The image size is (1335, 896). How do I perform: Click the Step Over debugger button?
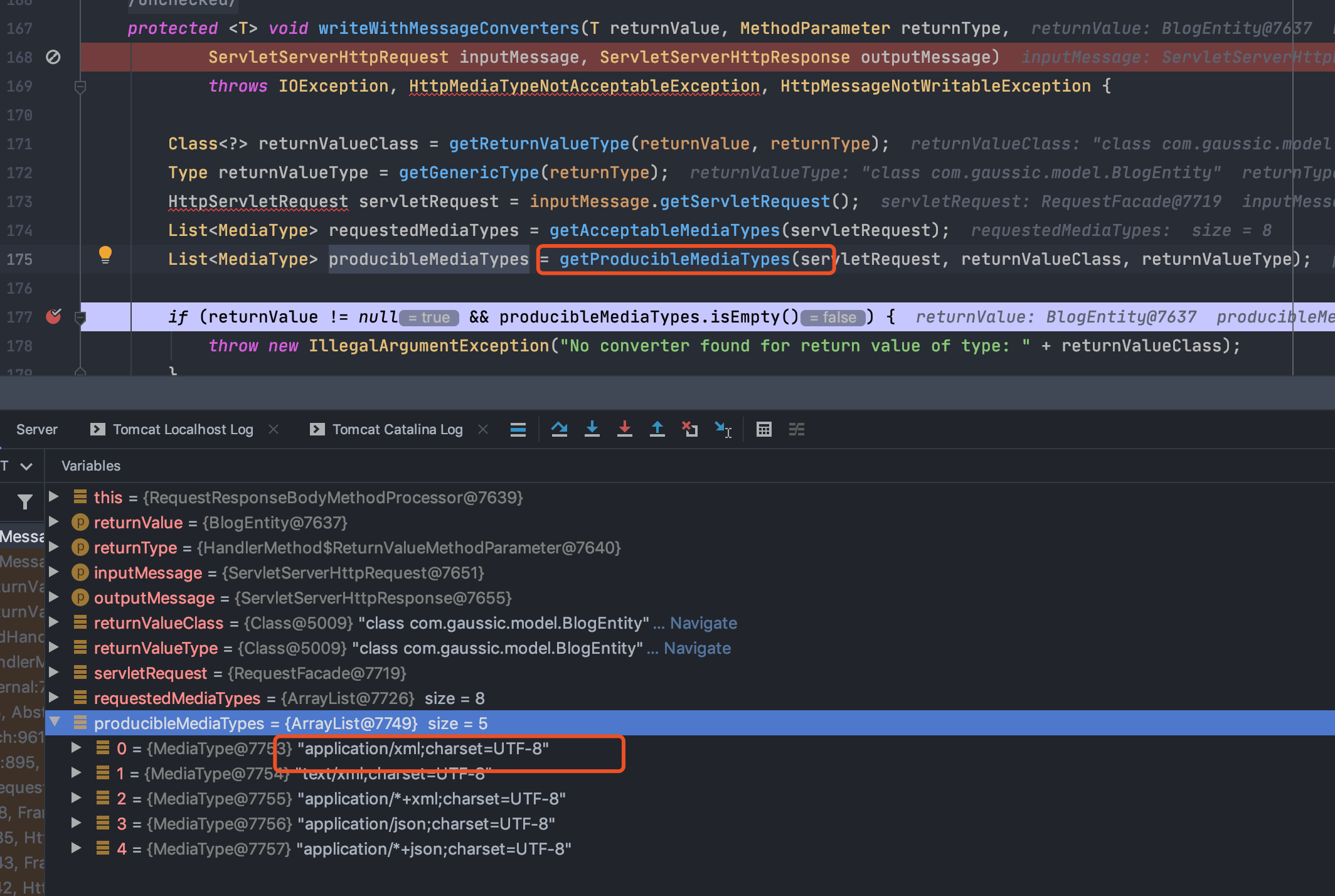pyautogui.click(x=559, y=430)
